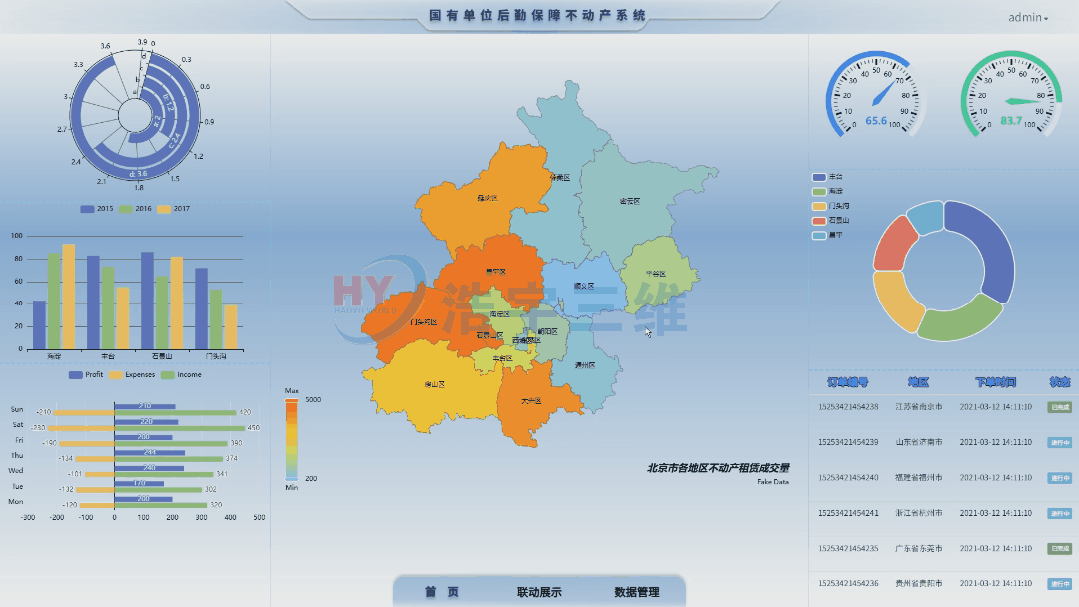Click the 状态 column header
Image resolution: width=1079 pixels, height=607 pixels.
point(1060,382)
